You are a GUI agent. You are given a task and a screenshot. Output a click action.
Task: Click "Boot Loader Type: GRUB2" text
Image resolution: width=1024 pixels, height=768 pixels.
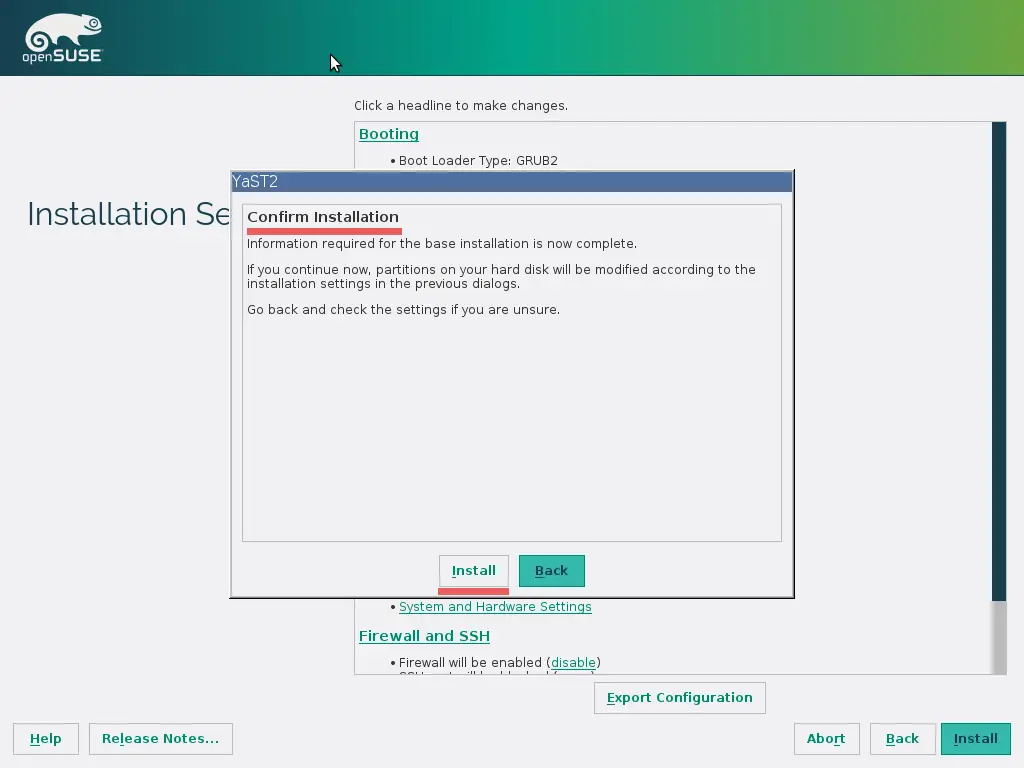pos(478,161)
